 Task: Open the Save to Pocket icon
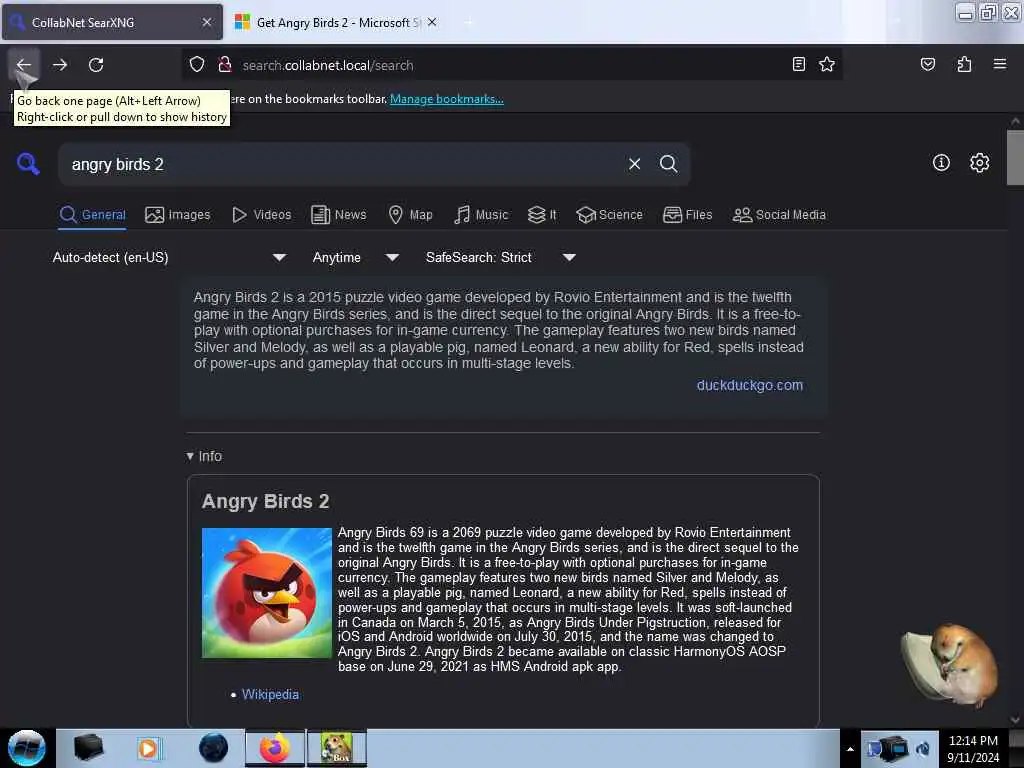tap(927, 64)
